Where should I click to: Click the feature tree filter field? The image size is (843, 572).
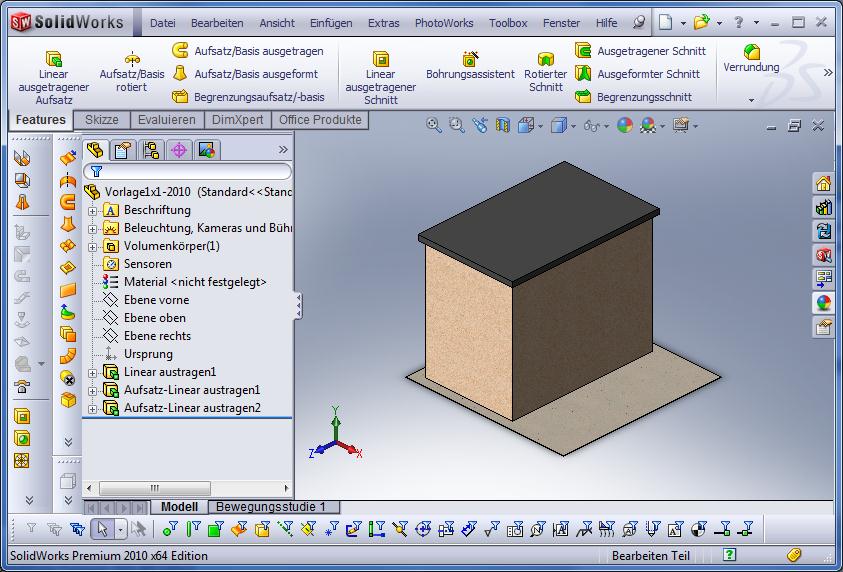[x=190, y=171]
